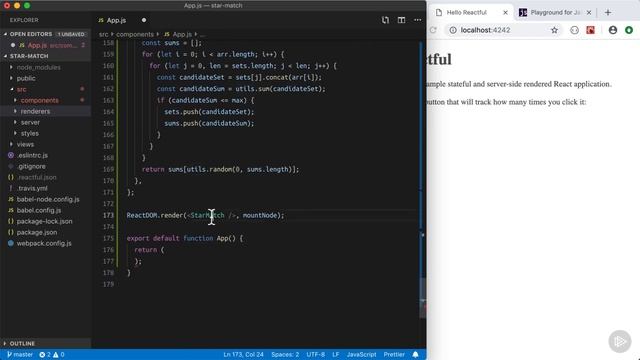Click App.js in the breadcrumb path

click(x=182, y=34)
